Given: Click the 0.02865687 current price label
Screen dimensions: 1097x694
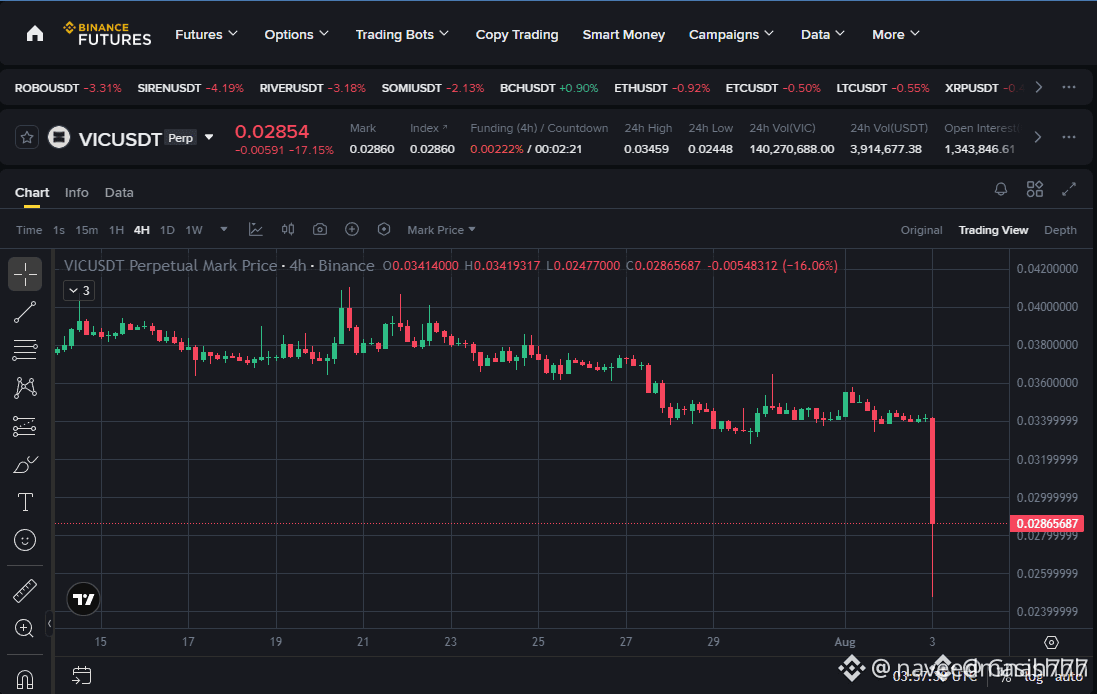Looking at the screenshot, I should [1047, 523].
